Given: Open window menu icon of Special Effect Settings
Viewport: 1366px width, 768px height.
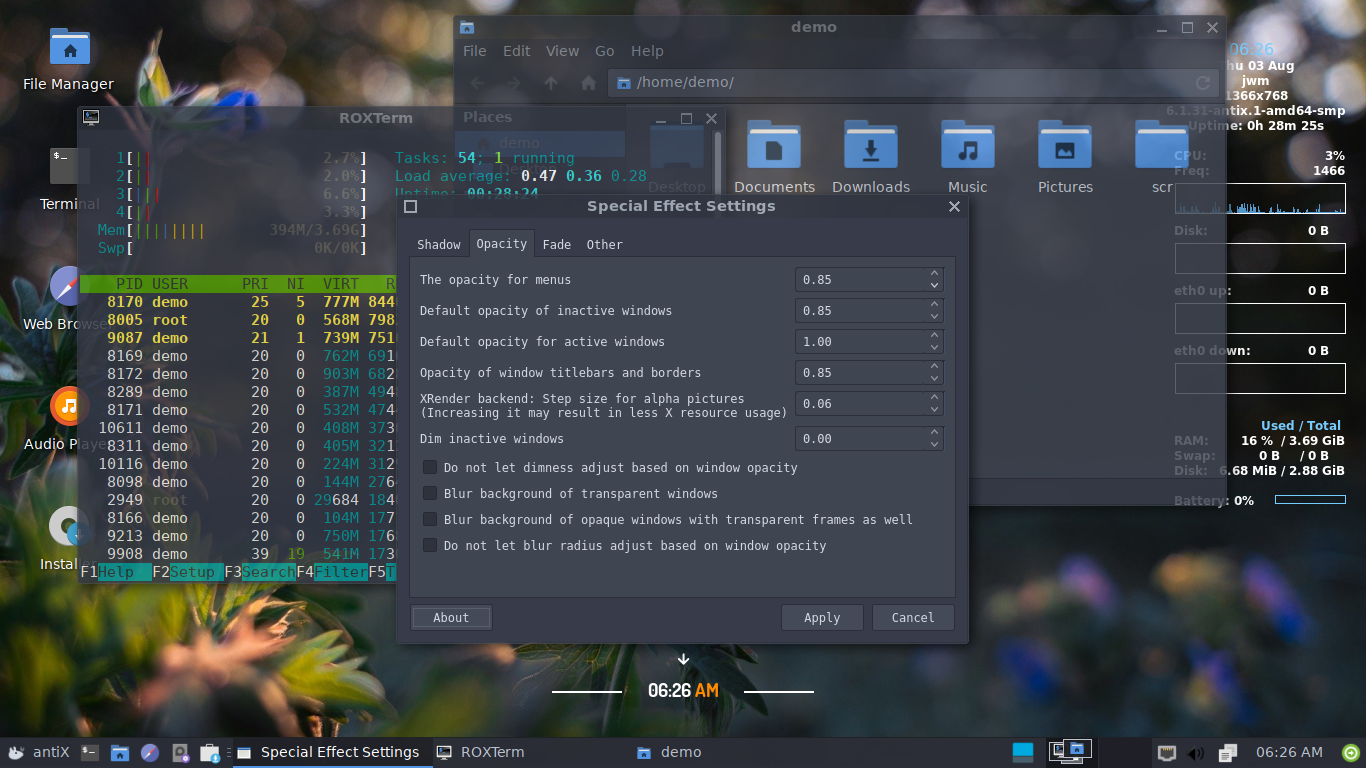Looking at the screenshot, I should (410, 207).
